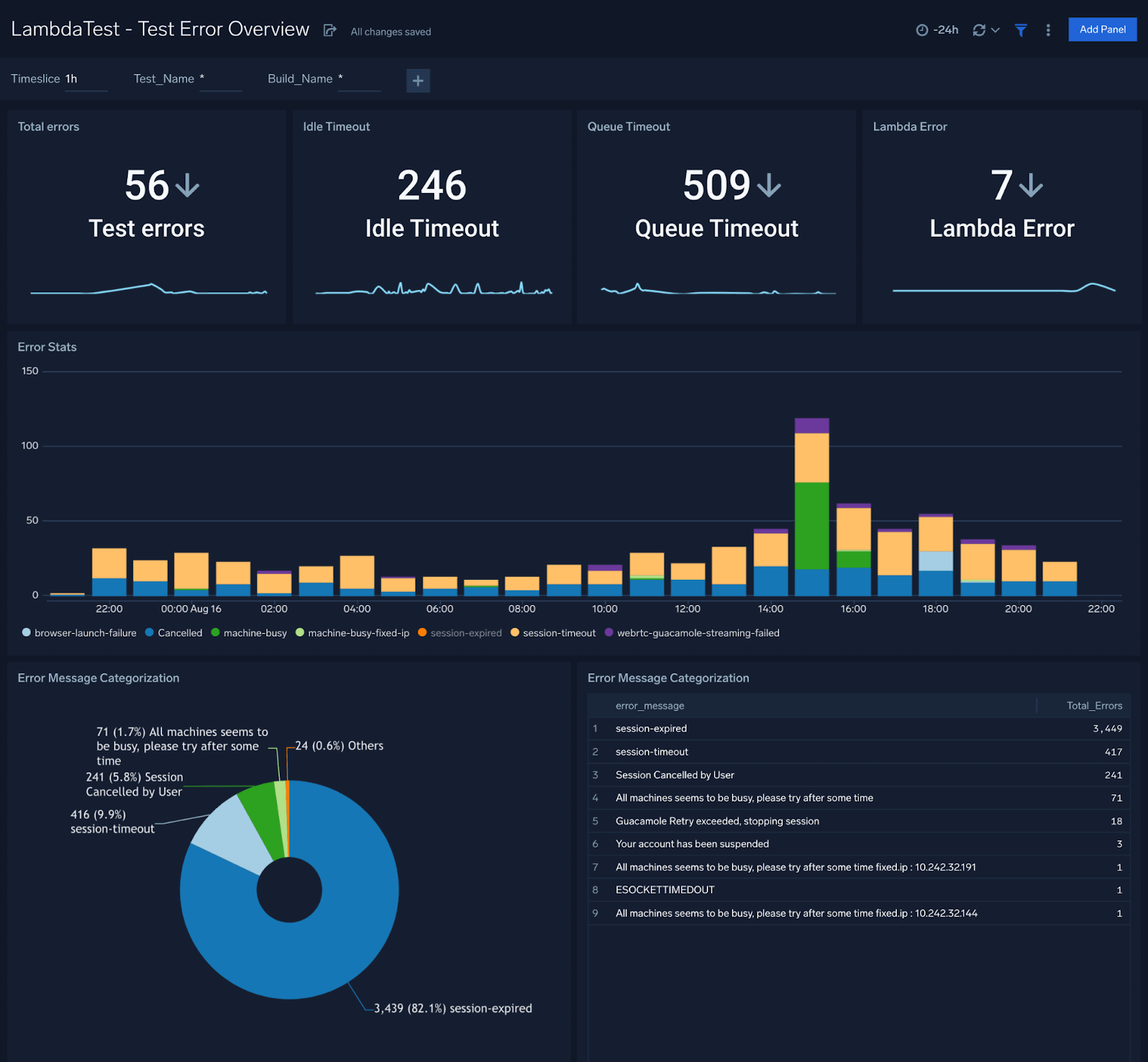Click the trend arrow beside Lambda Error count
This screenshot has height=1062, width=1148.
tap(1031, 186)
